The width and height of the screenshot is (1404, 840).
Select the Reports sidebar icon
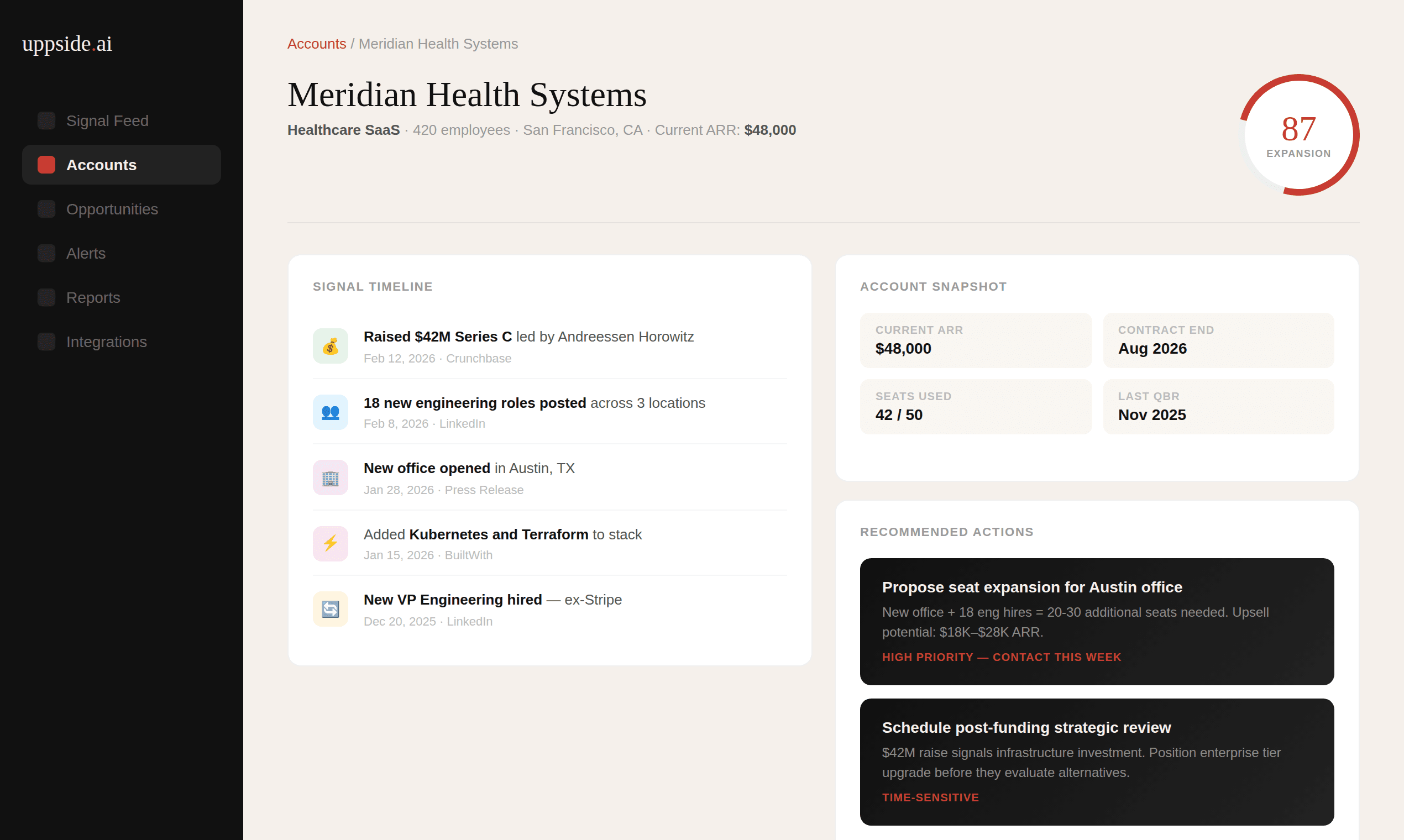(46, 297)
